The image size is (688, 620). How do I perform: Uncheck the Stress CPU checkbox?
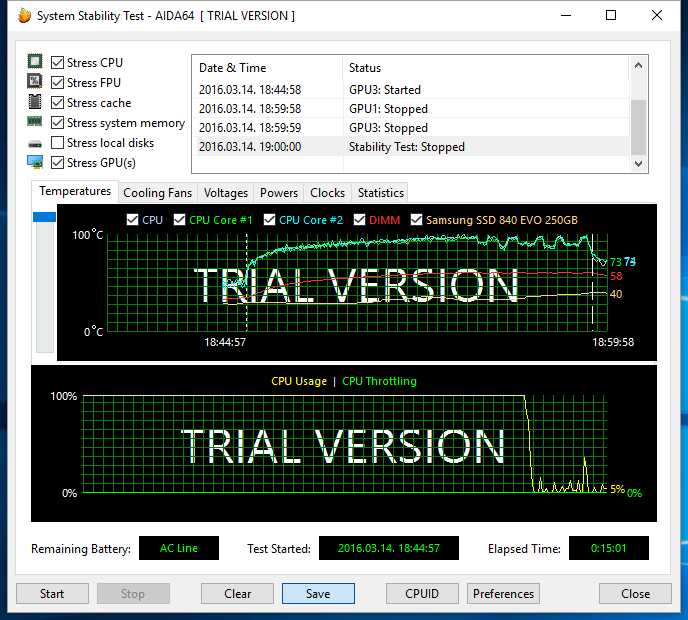[57, 63]
